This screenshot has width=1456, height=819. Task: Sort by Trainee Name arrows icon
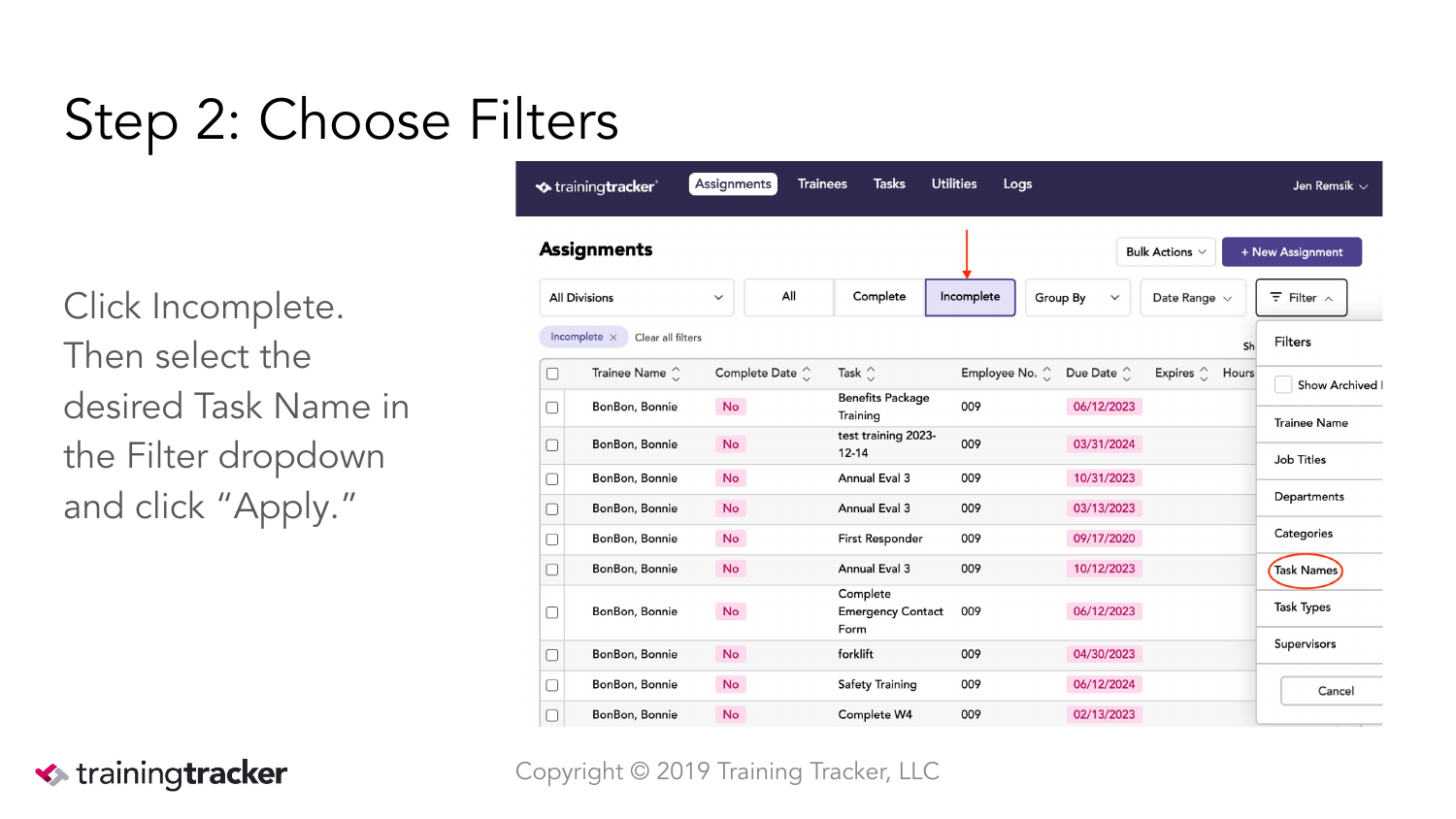677,374
